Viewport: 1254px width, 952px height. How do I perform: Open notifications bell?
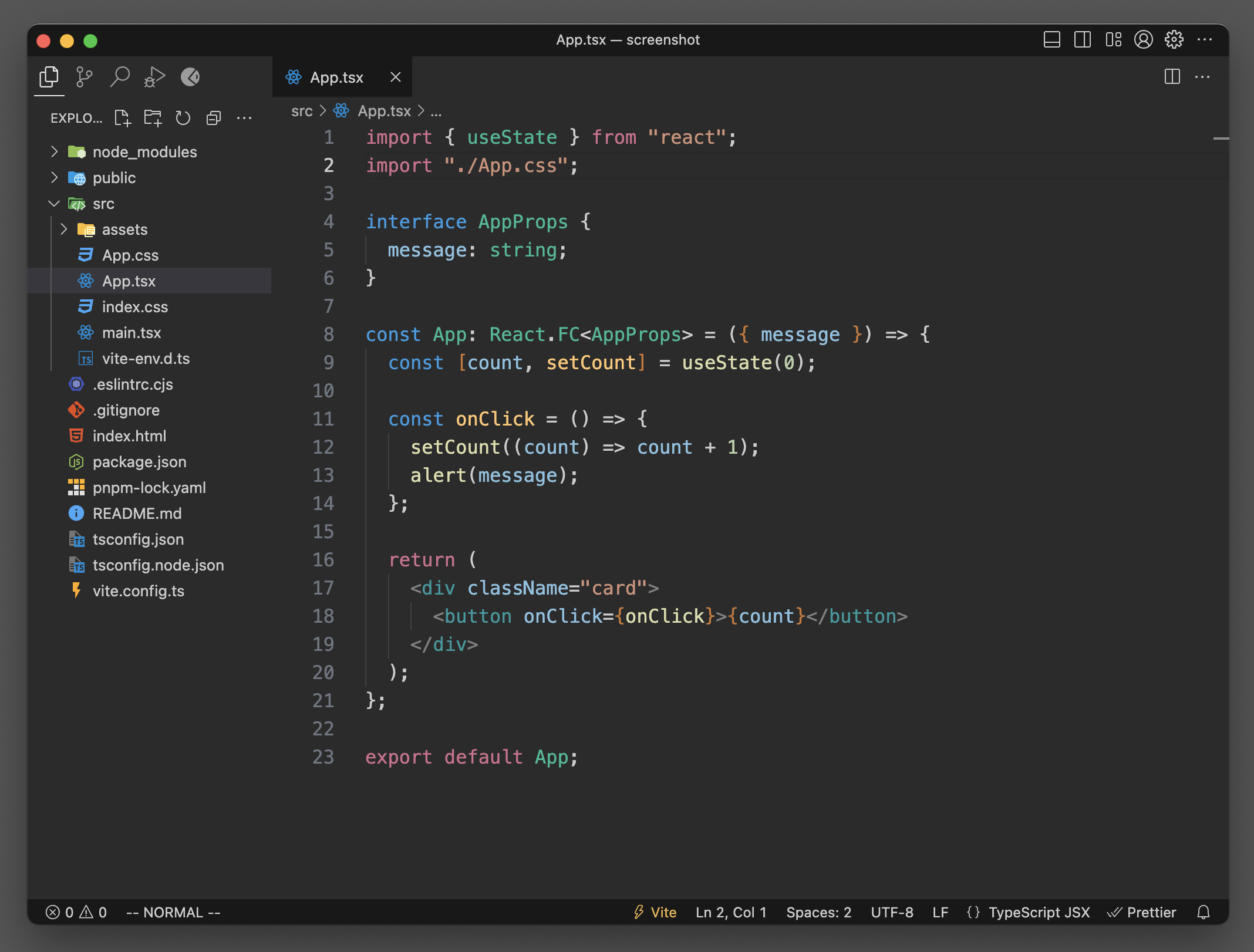(1204, 913)
